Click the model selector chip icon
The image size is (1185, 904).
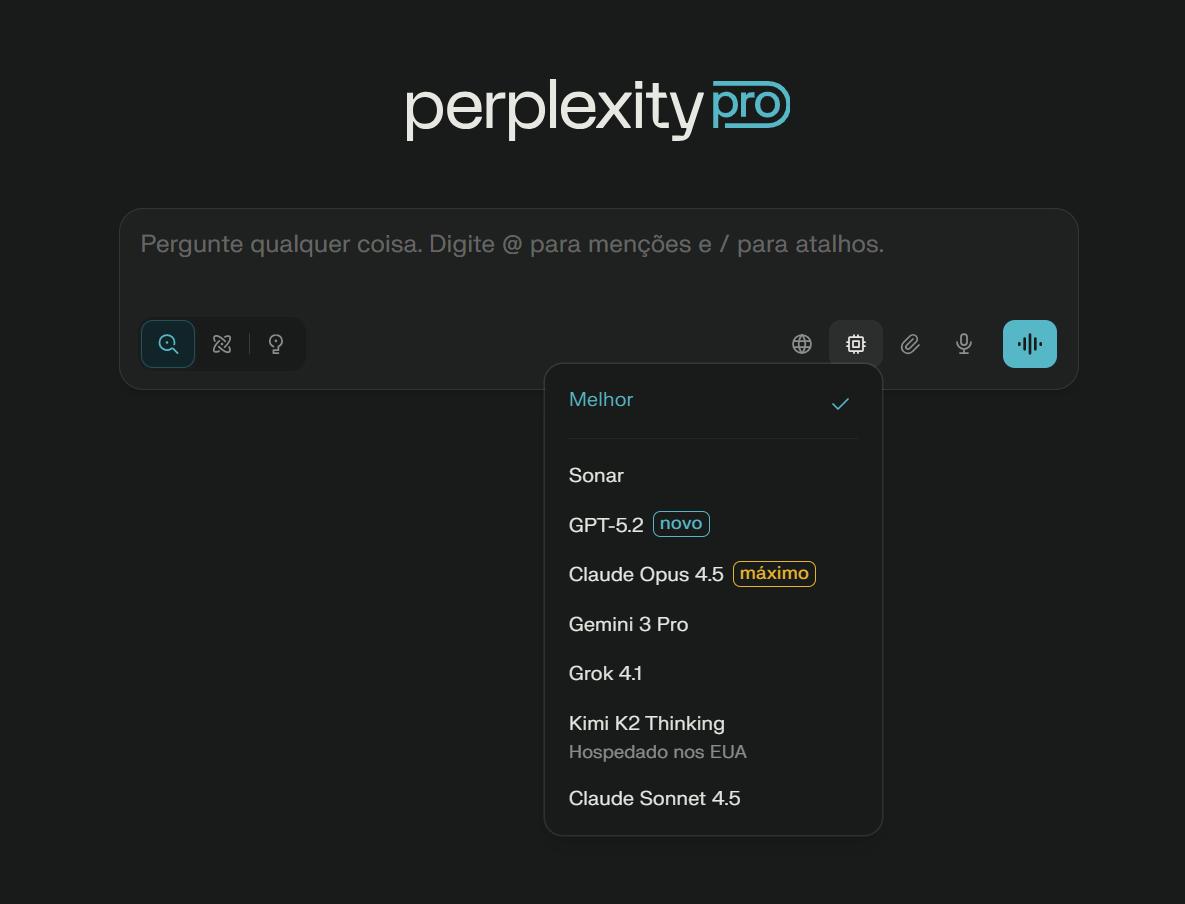click(x=856, y=344)
